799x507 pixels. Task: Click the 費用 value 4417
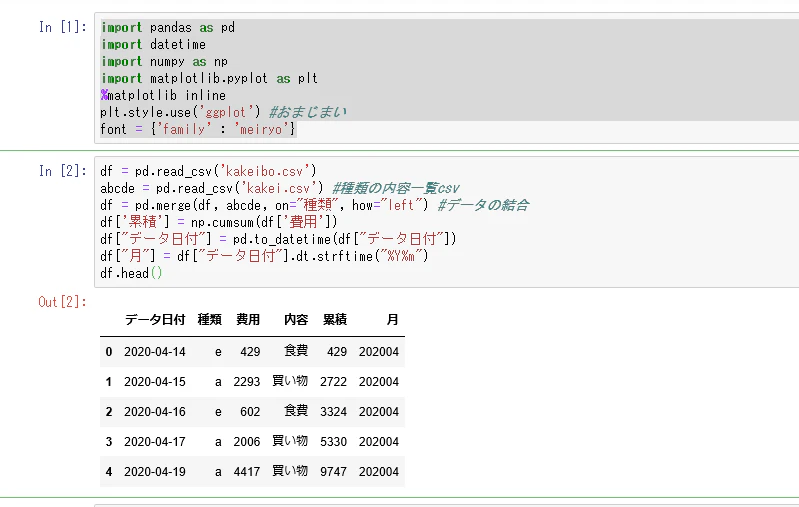click(x=247, y=472)
